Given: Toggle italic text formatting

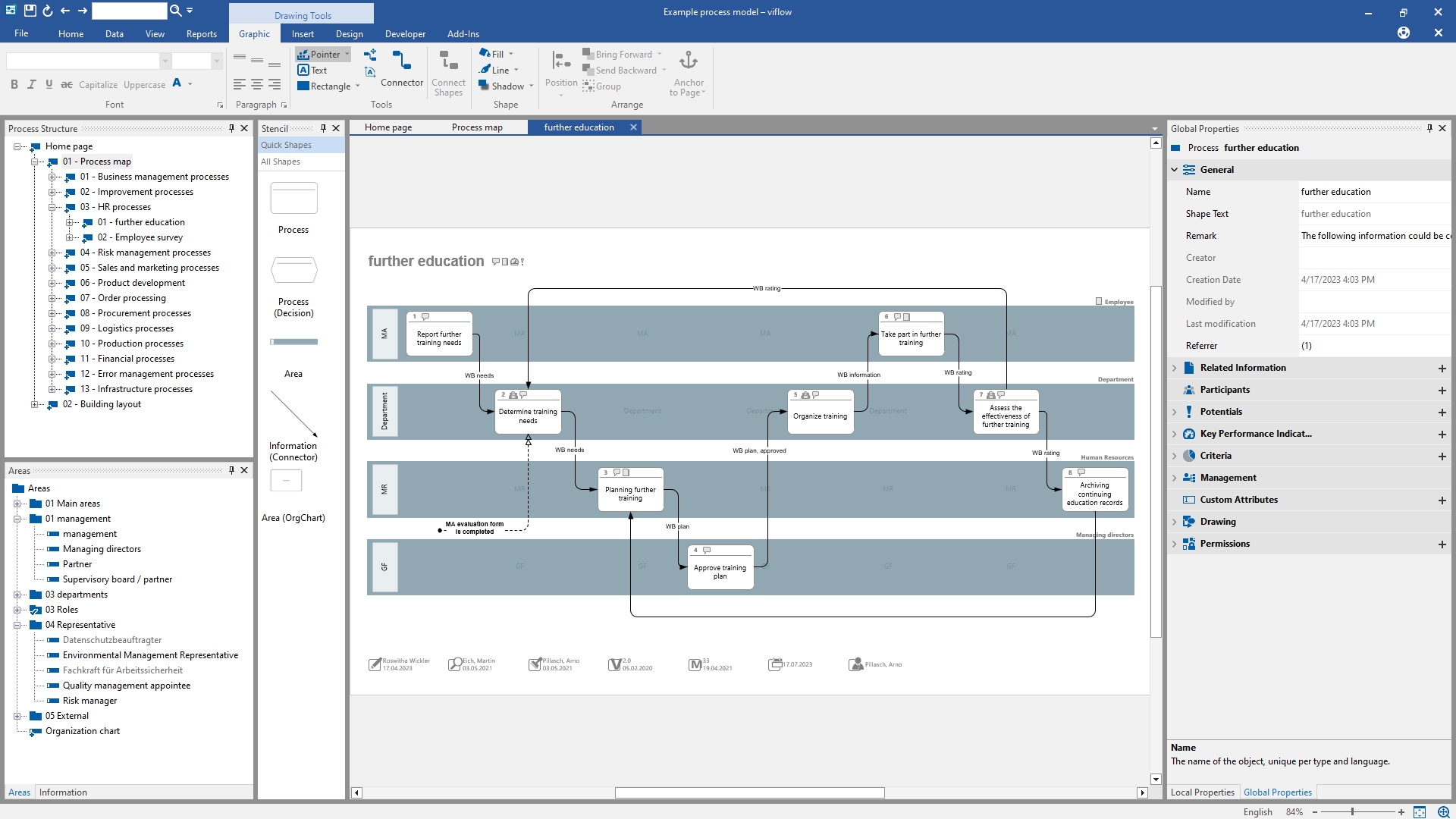Looking at the screenshot, I should coord(32,84).
